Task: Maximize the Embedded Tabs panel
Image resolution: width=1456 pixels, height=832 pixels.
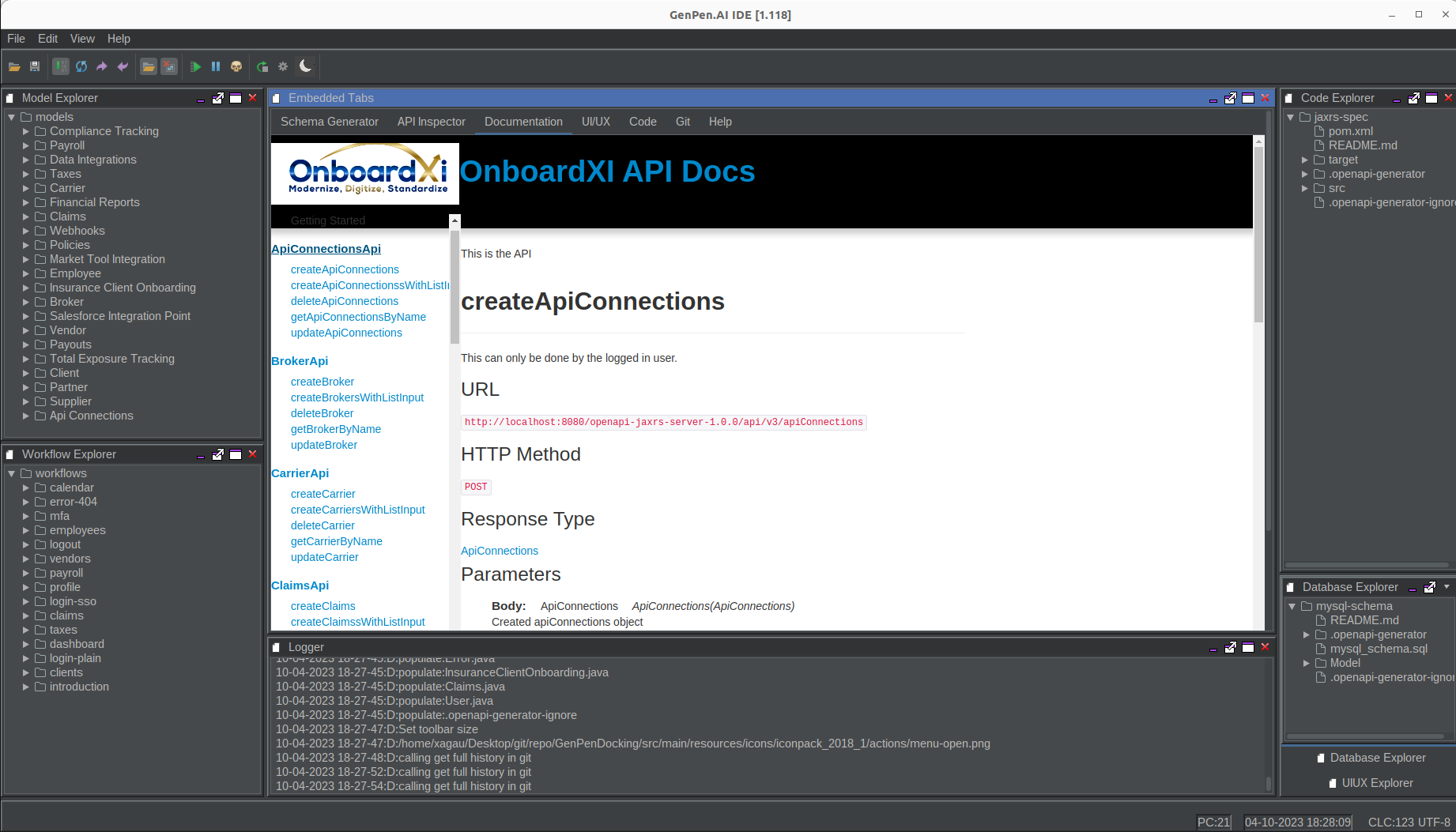Action: [x=1248, y=98]
